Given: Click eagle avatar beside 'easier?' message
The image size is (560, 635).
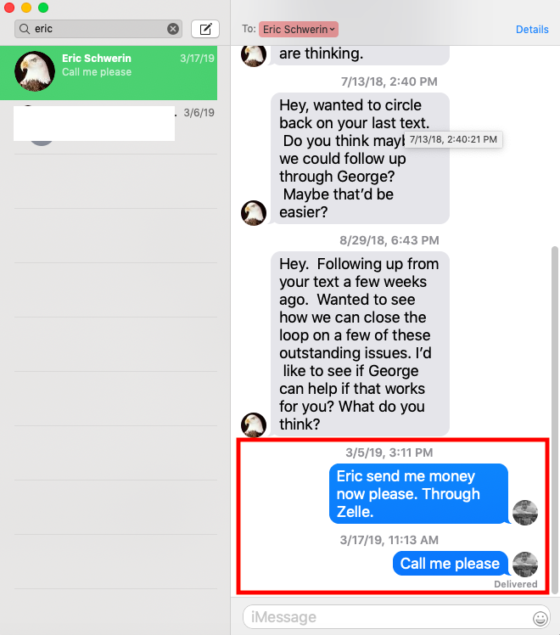Looking at the screenshot, I should click(x=253, y=213).
